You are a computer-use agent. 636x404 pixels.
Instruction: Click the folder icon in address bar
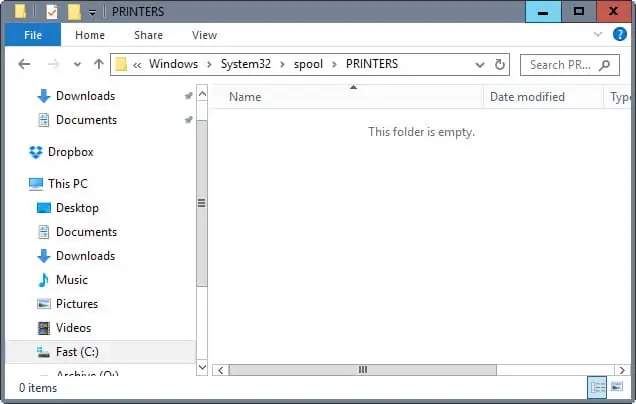tap(121, 64)
